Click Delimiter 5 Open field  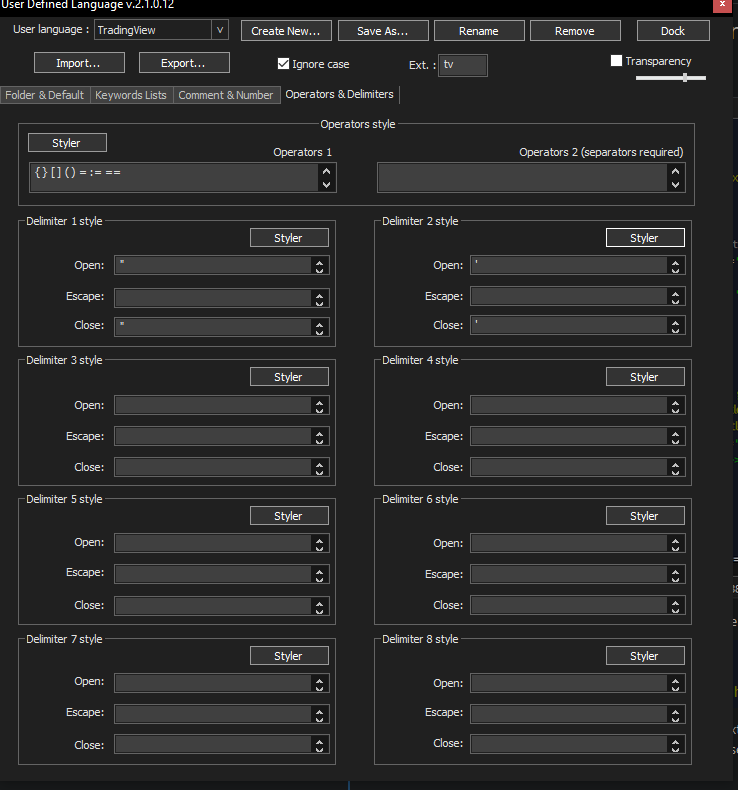(x=213, y=543)
